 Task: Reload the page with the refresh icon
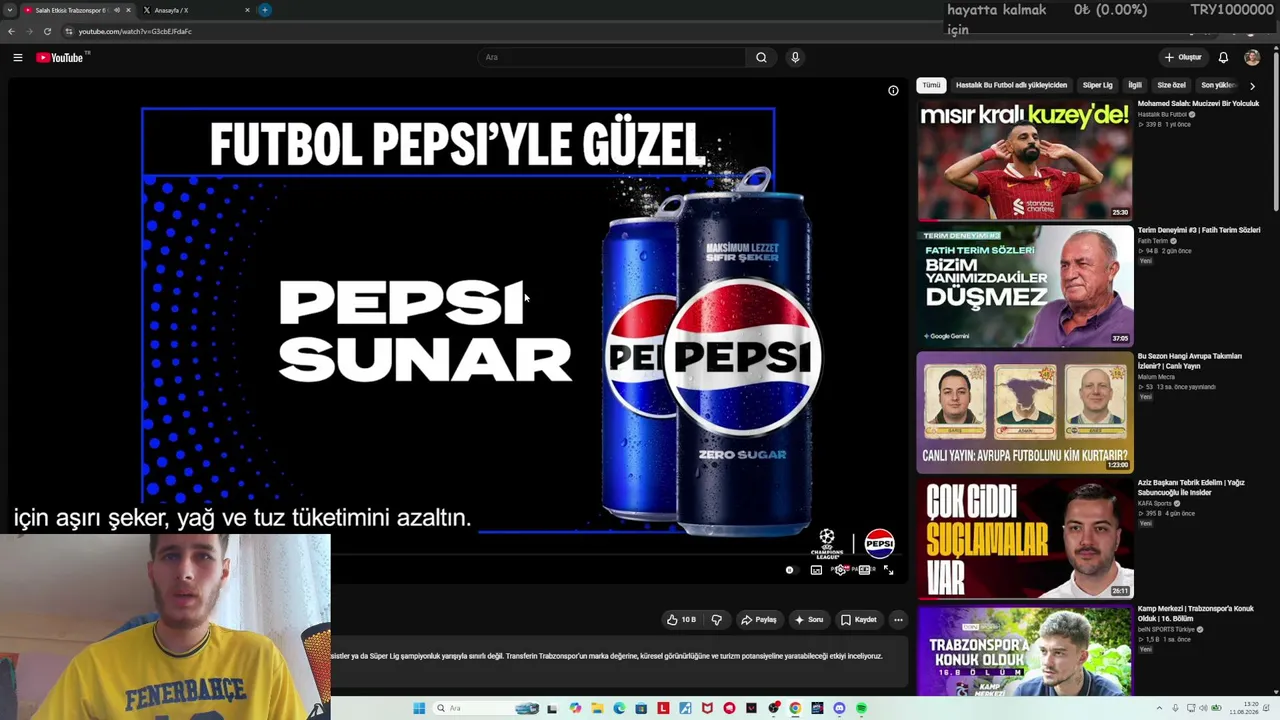47,31
